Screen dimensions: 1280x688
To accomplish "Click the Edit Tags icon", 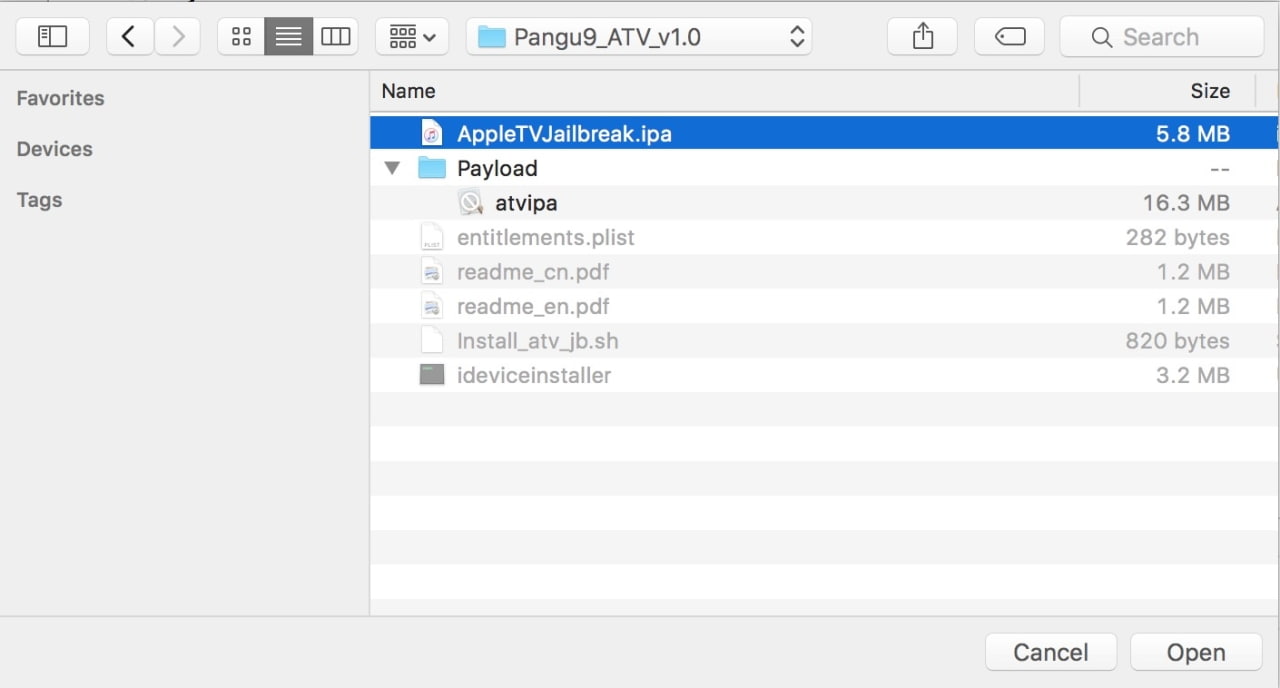I will [x=1010, y=37].
